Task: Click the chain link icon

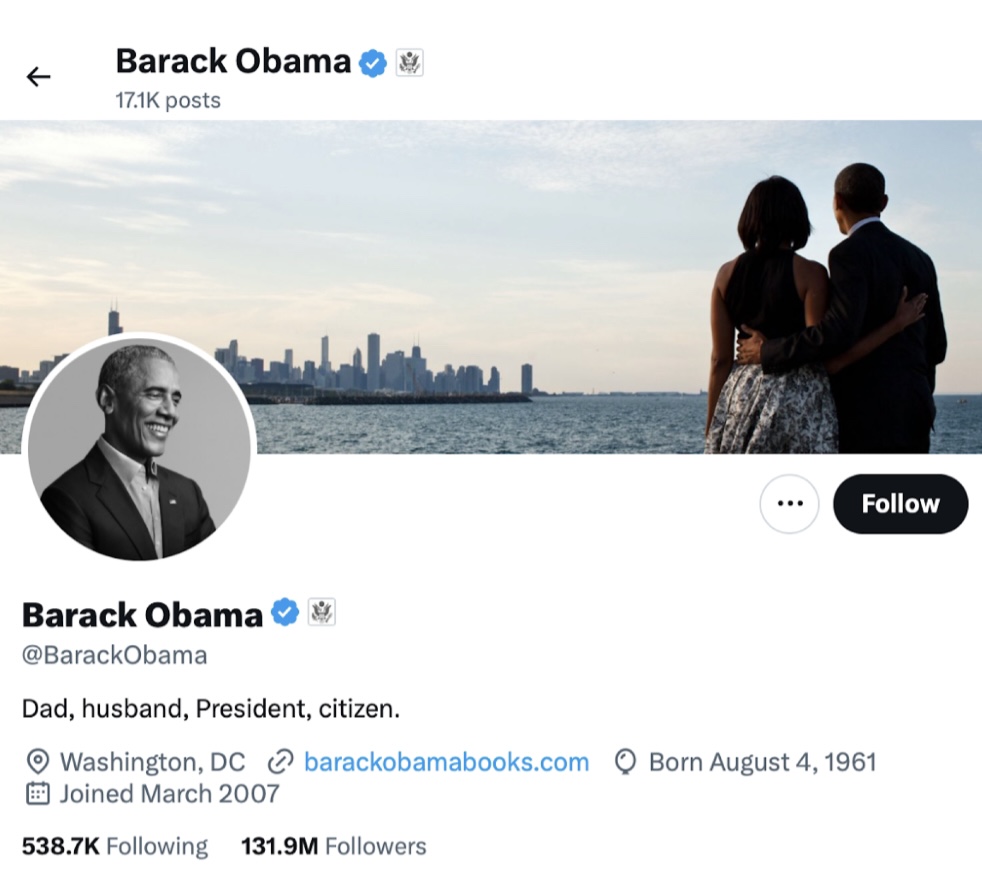Action: click(x=280, y=762)
